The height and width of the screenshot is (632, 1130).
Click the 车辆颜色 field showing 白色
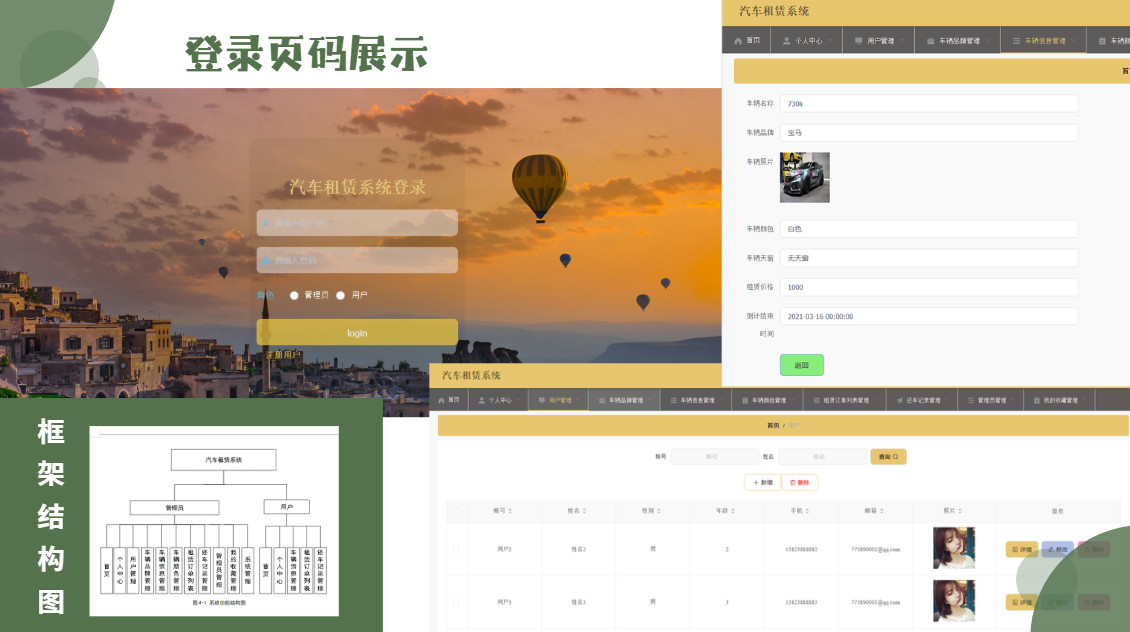coord(929,229)
